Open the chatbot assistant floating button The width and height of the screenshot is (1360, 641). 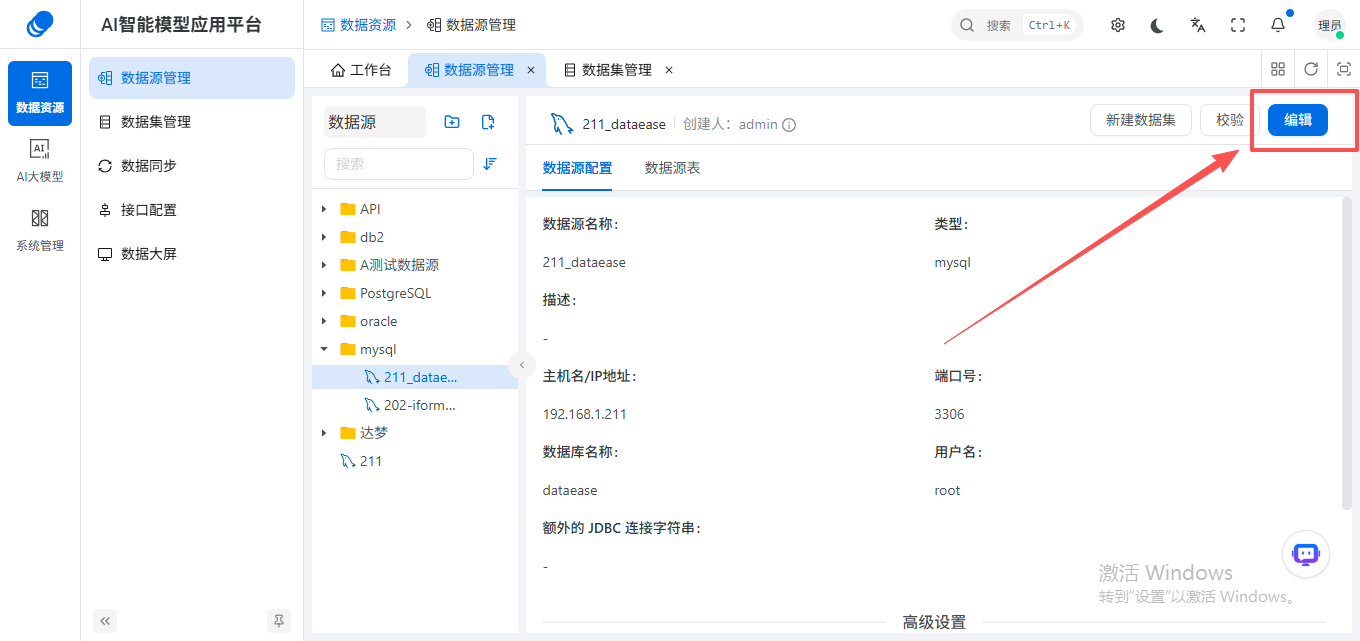point(1306,554)
